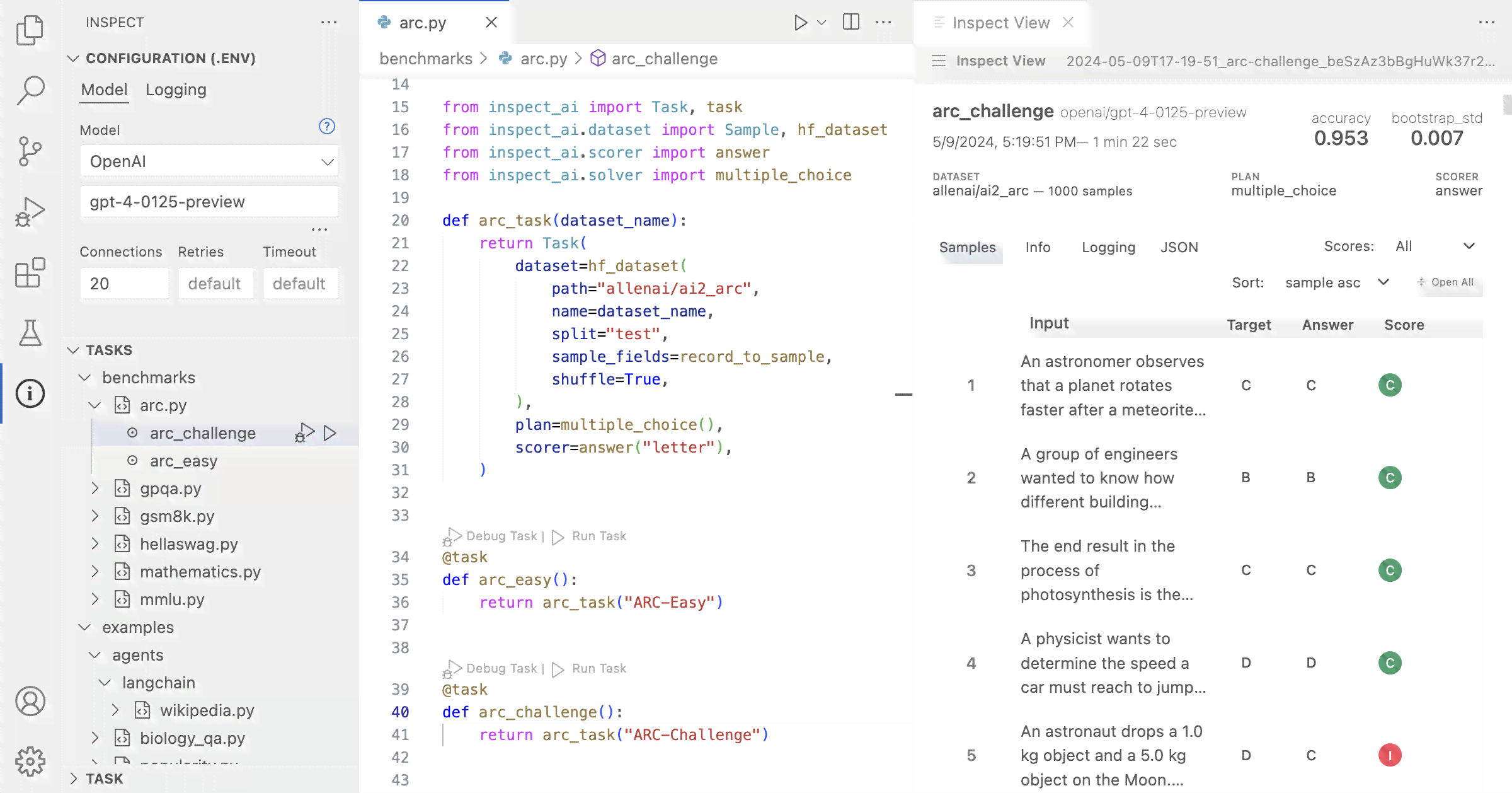Screen dimensions: 1512x793
Task: Switch to the JSON tab in Inspect View
Action: [1180, 247]
